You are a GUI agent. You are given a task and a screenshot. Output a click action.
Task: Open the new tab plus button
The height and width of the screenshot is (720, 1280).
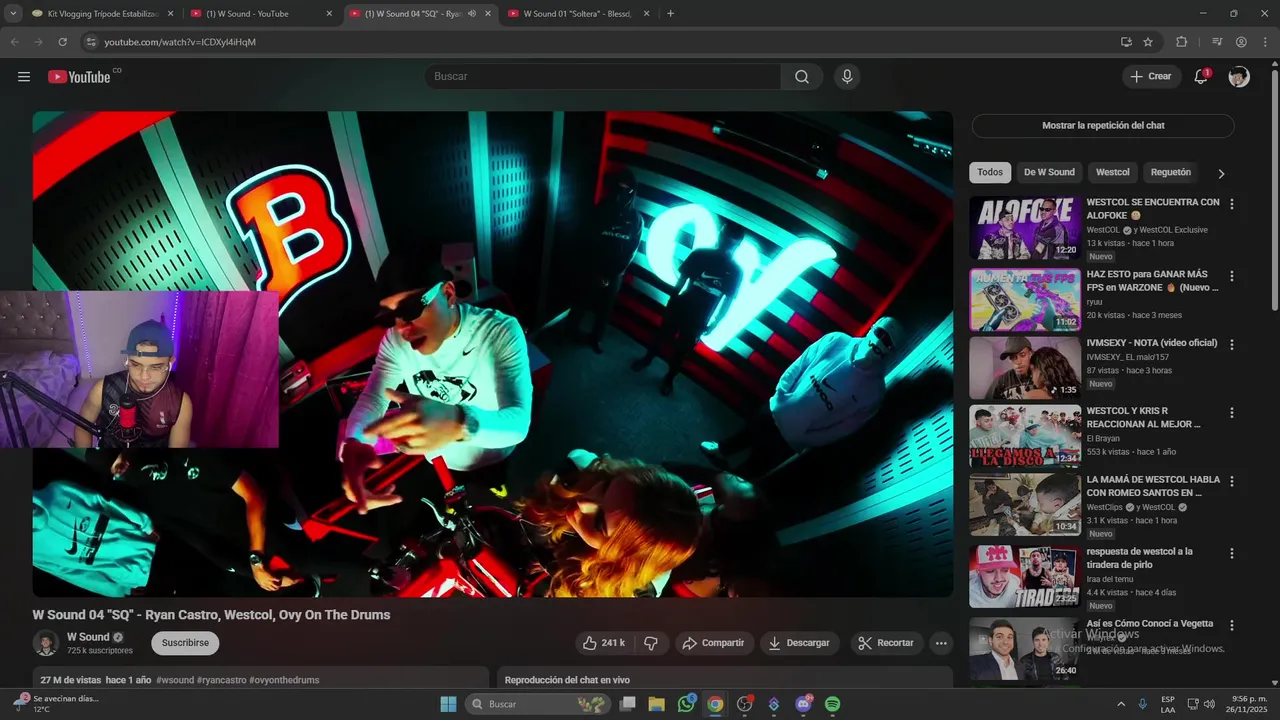[x=670, y=14]
